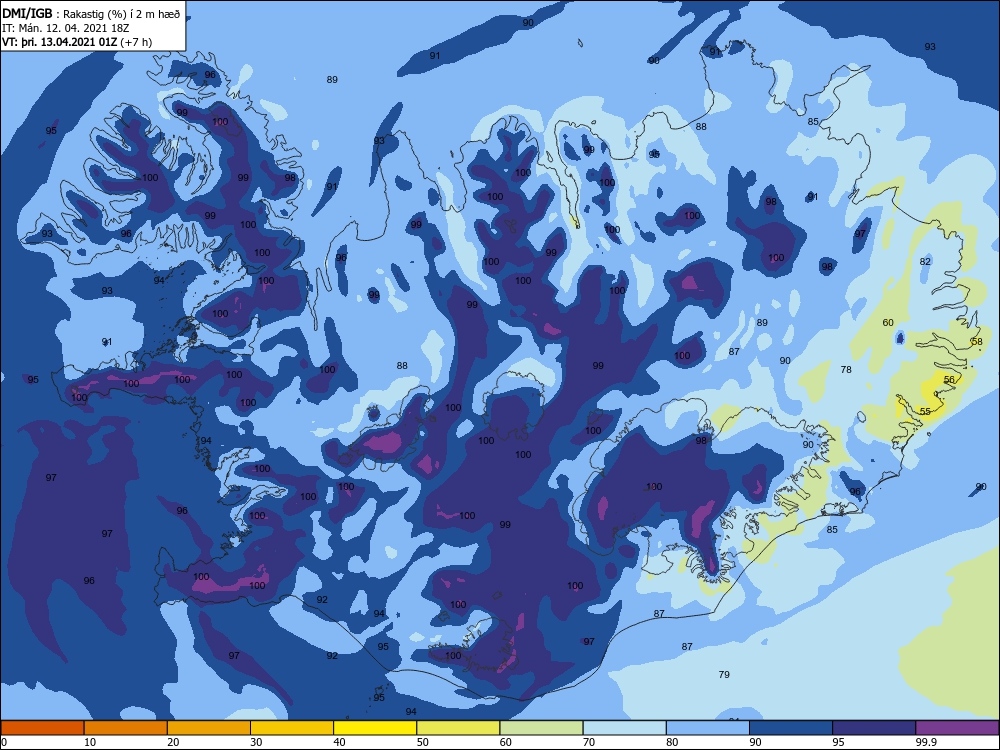Click the humidity value 58 on the map
The width and height of the screenshot is (1000, 750).
977,342
